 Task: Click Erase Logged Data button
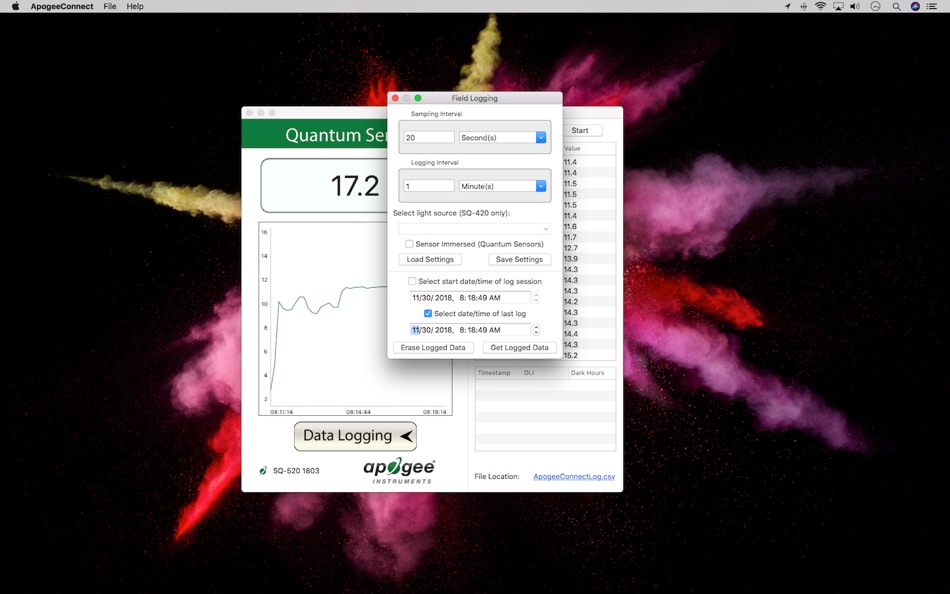(433, 348)
